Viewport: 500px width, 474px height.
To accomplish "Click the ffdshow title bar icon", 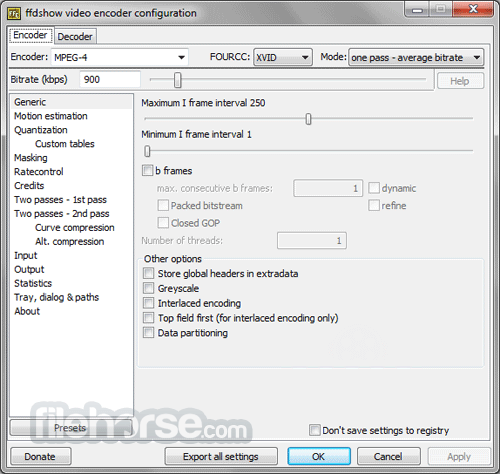I will [x=14, y=13].
